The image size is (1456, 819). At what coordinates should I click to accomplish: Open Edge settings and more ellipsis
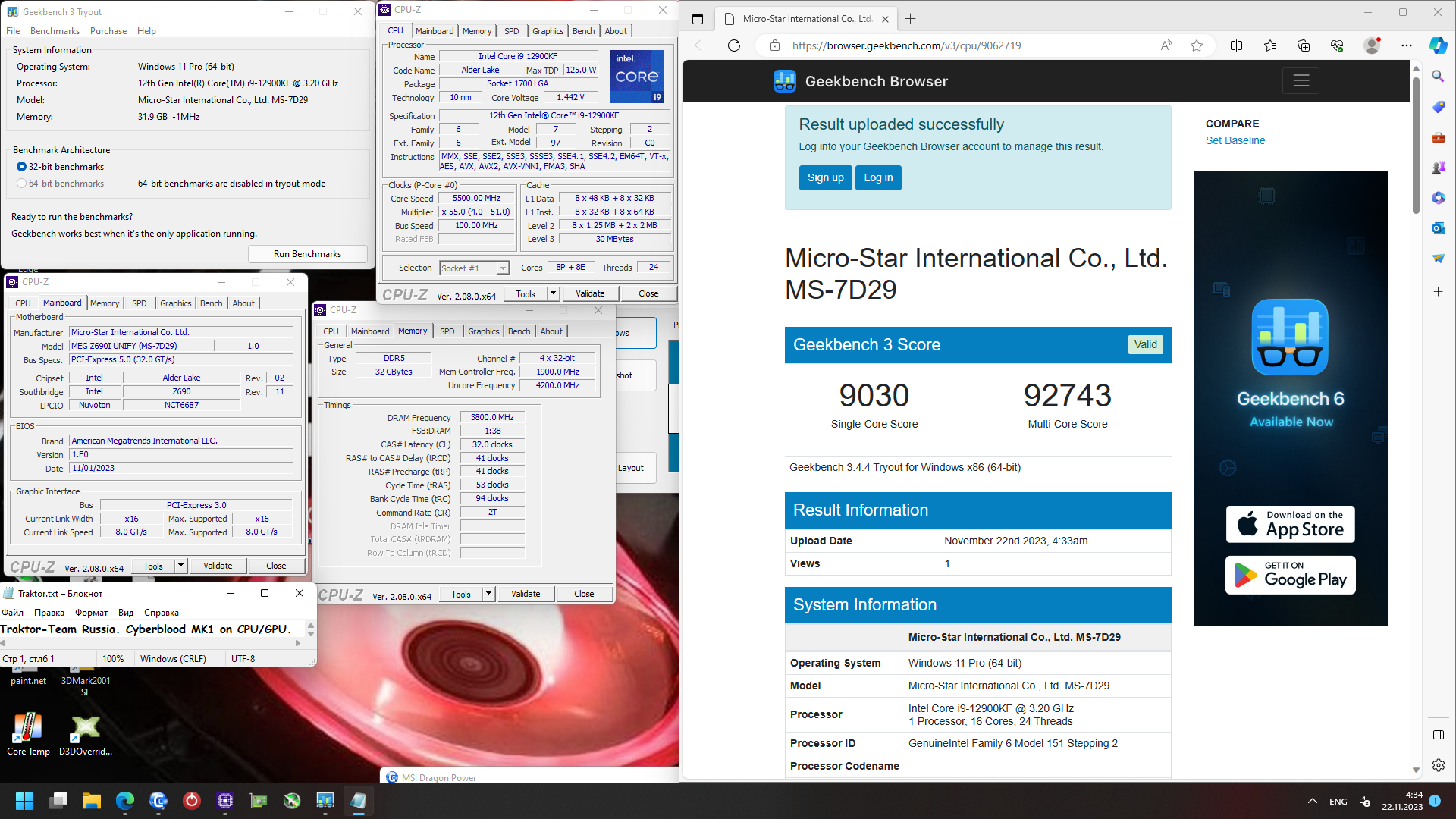point(1407,45)
